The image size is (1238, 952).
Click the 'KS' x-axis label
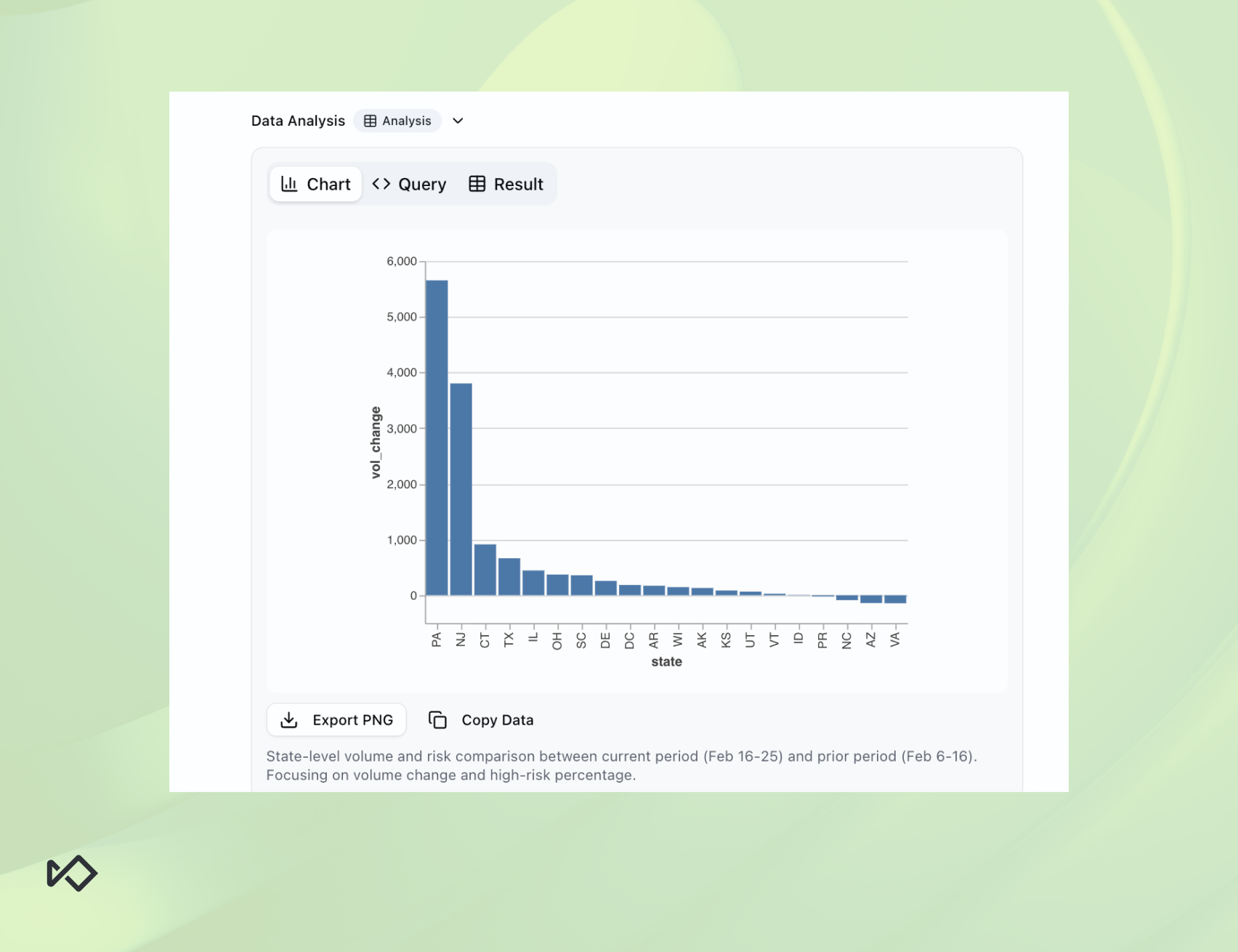726,640
